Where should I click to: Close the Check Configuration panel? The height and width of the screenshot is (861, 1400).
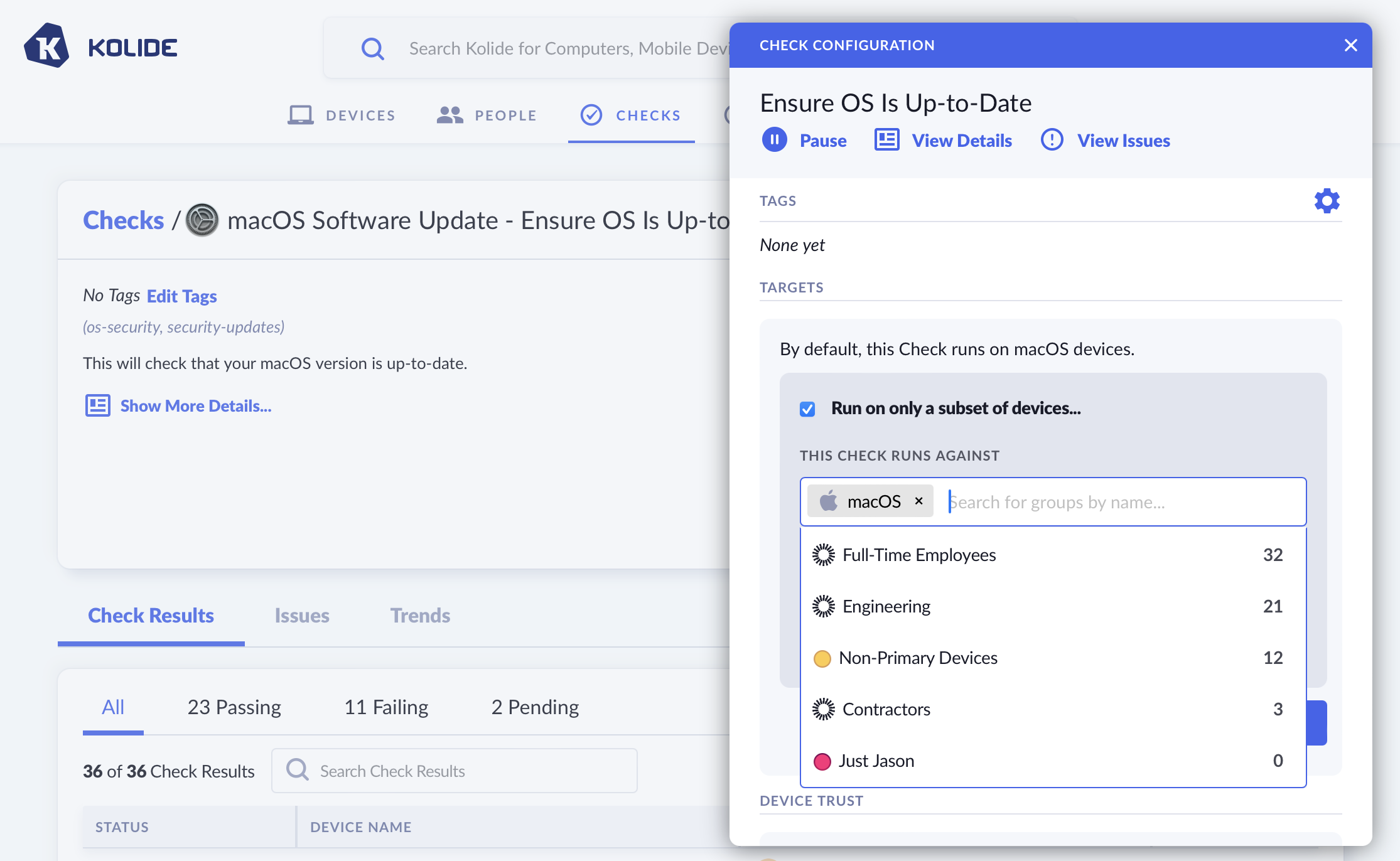(x=1350, y=45)
